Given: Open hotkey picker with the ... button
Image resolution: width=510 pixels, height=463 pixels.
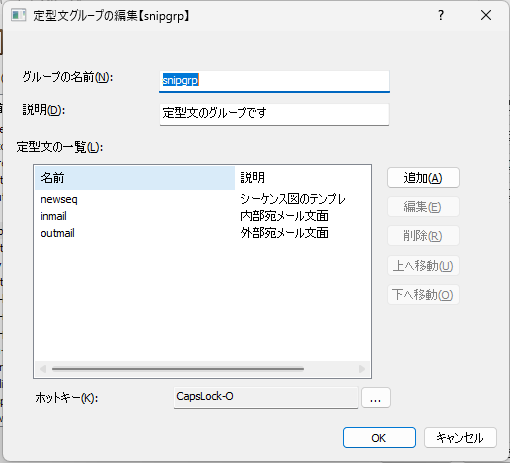Looking at the screenshot, I should coord(376,398).
